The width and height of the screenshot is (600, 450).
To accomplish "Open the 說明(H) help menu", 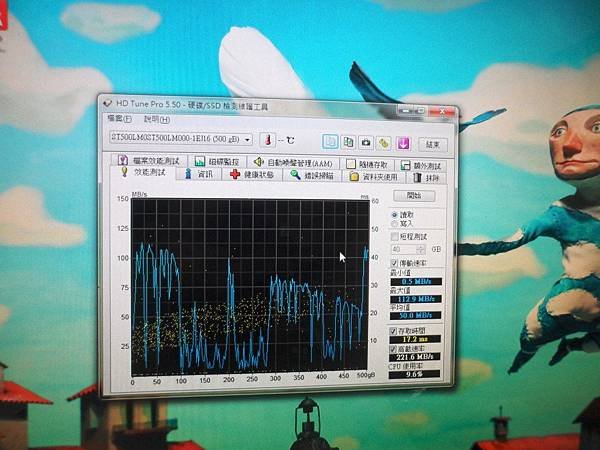I will click(x=157, y=120).
